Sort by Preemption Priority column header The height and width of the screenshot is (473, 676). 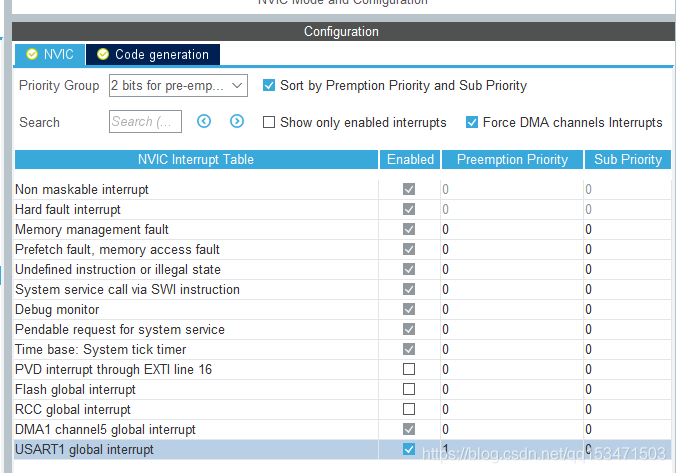[512, 160]
